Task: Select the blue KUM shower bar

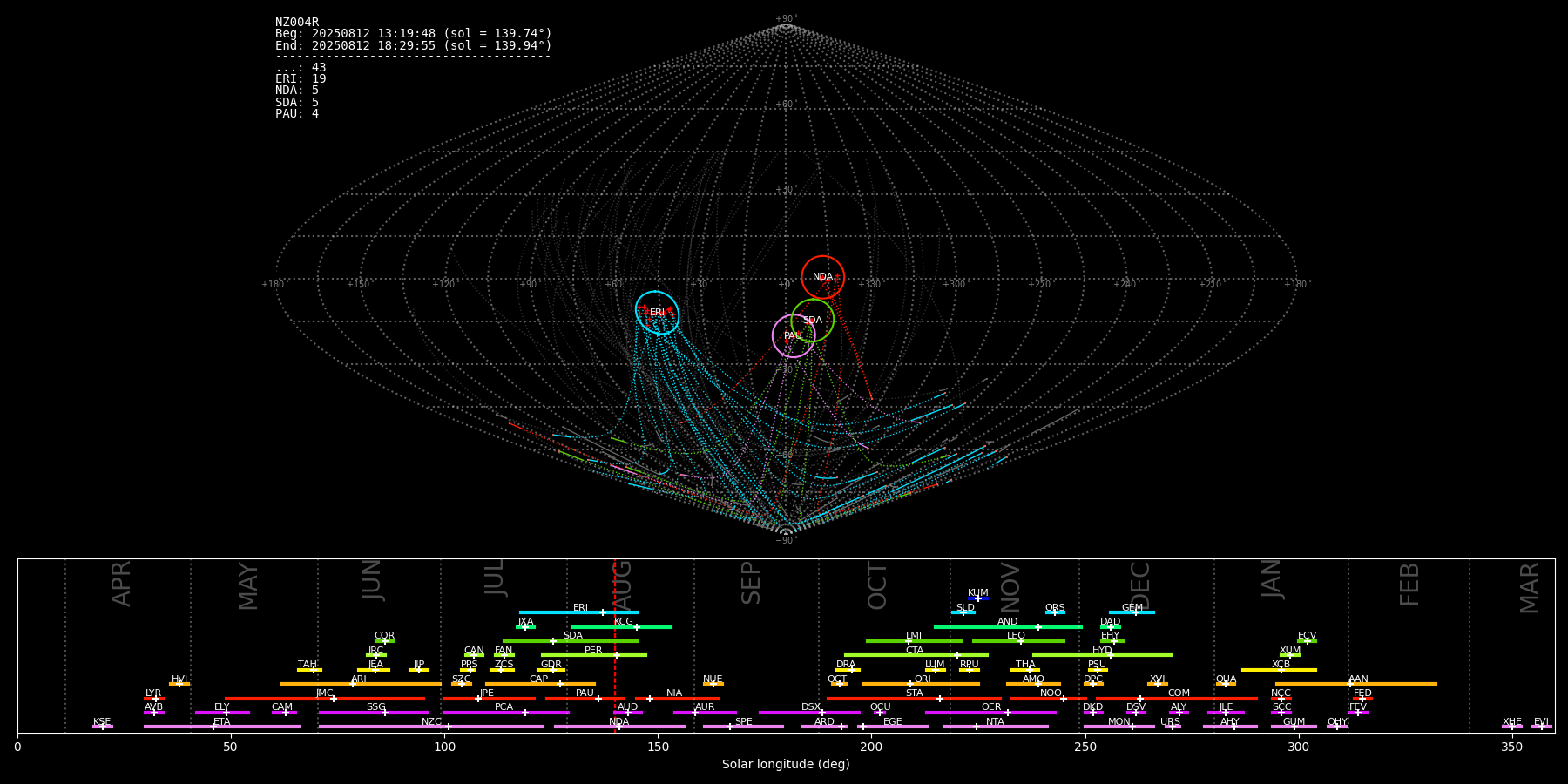Action: click(x=978, y=598)
